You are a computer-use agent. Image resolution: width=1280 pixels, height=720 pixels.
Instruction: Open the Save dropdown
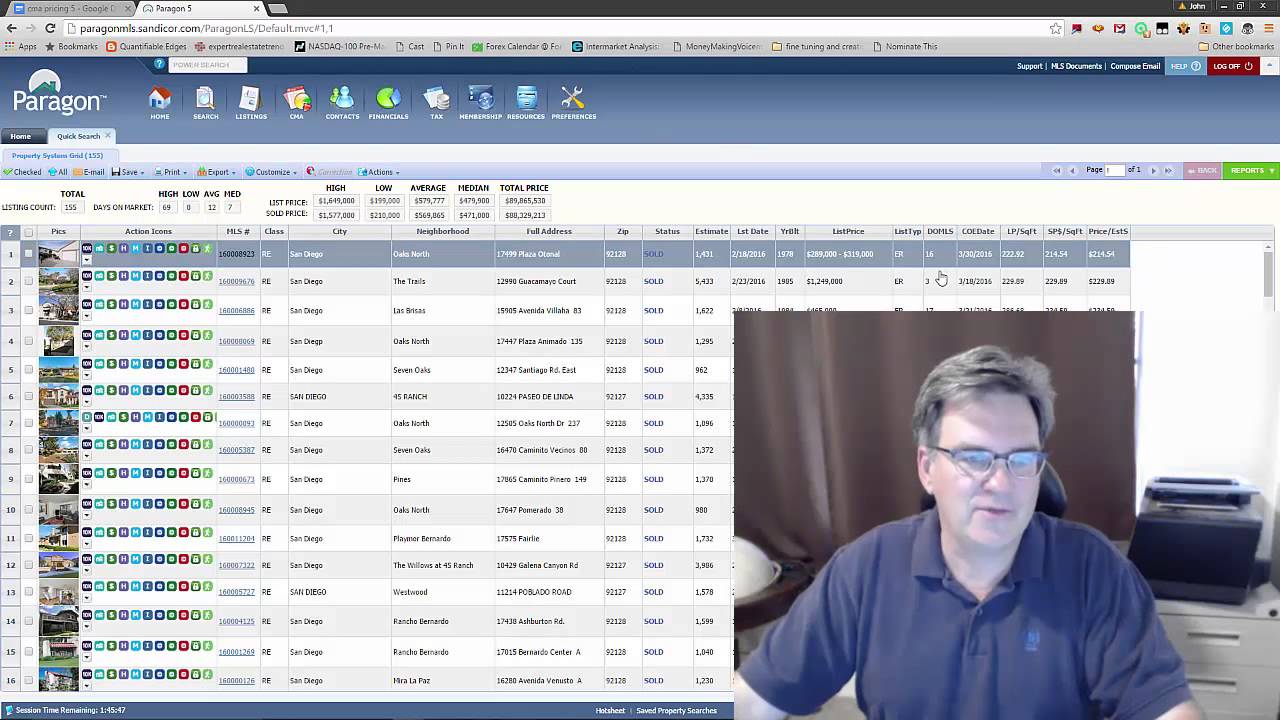pos(127,172)
